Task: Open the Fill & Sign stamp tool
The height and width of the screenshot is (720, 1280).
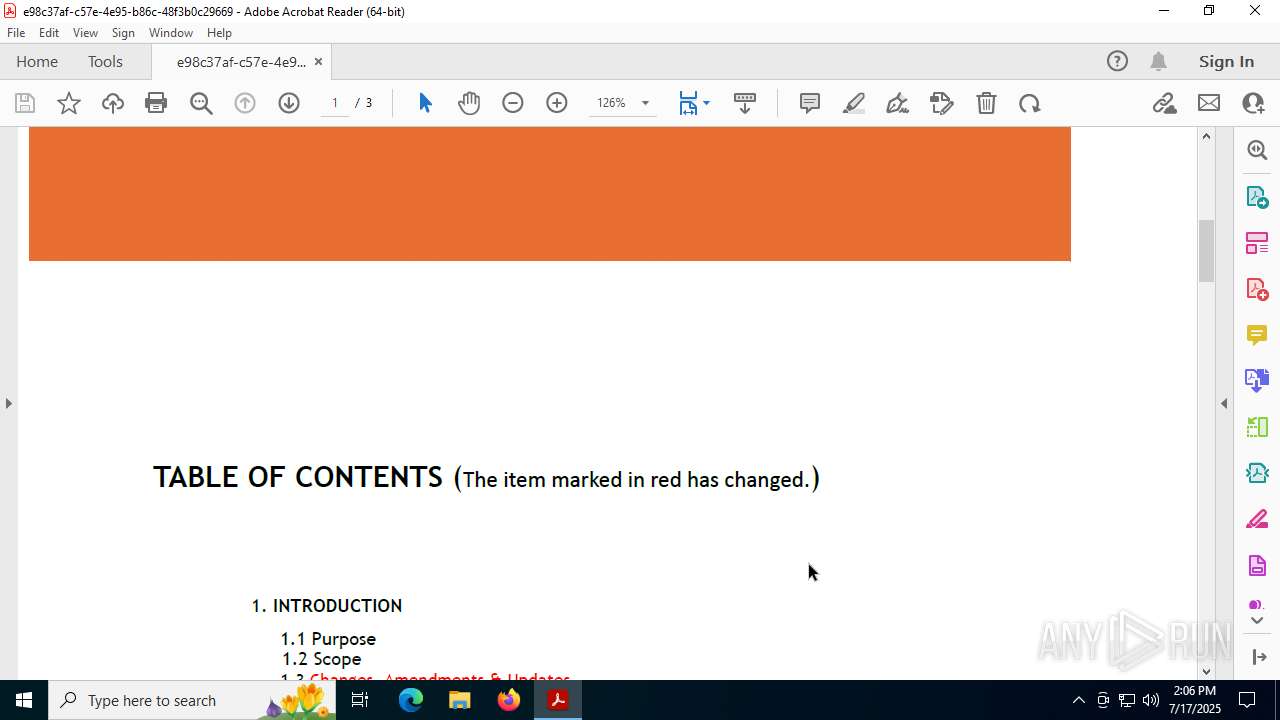Action: point(942,103)
